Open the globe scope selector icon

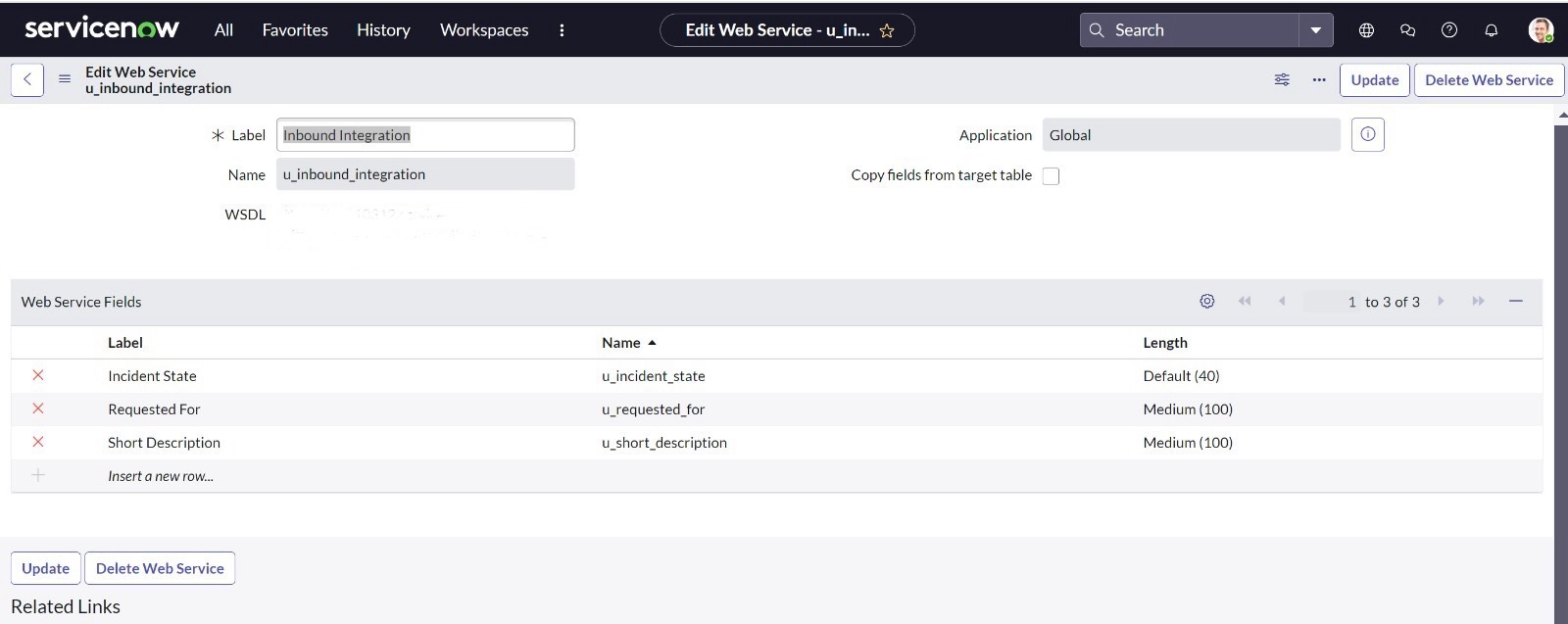click(1366, 30)
